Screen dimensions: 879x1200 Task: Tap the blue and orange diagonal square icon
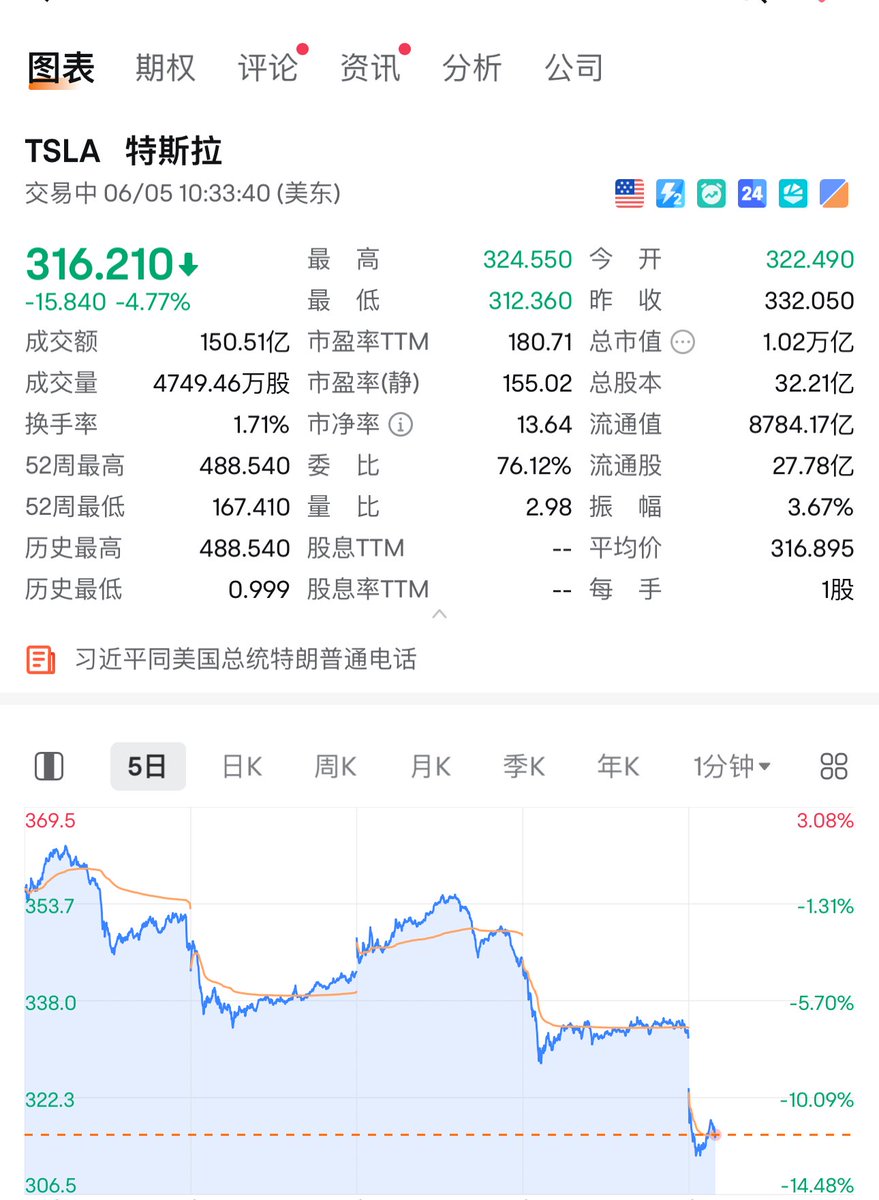(834, 193)
